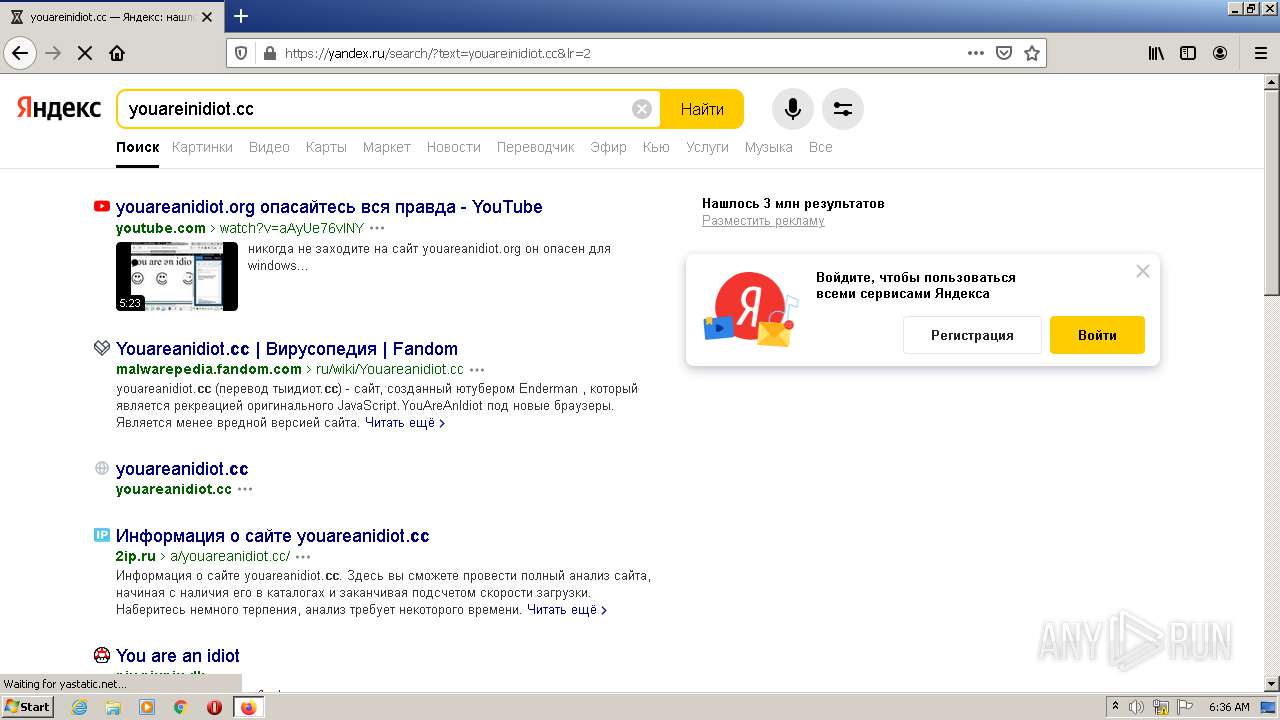The width and height of the screenshot is (1280, 720).
Task: Open the Firefox account icon
Action: coord(1220,53)
